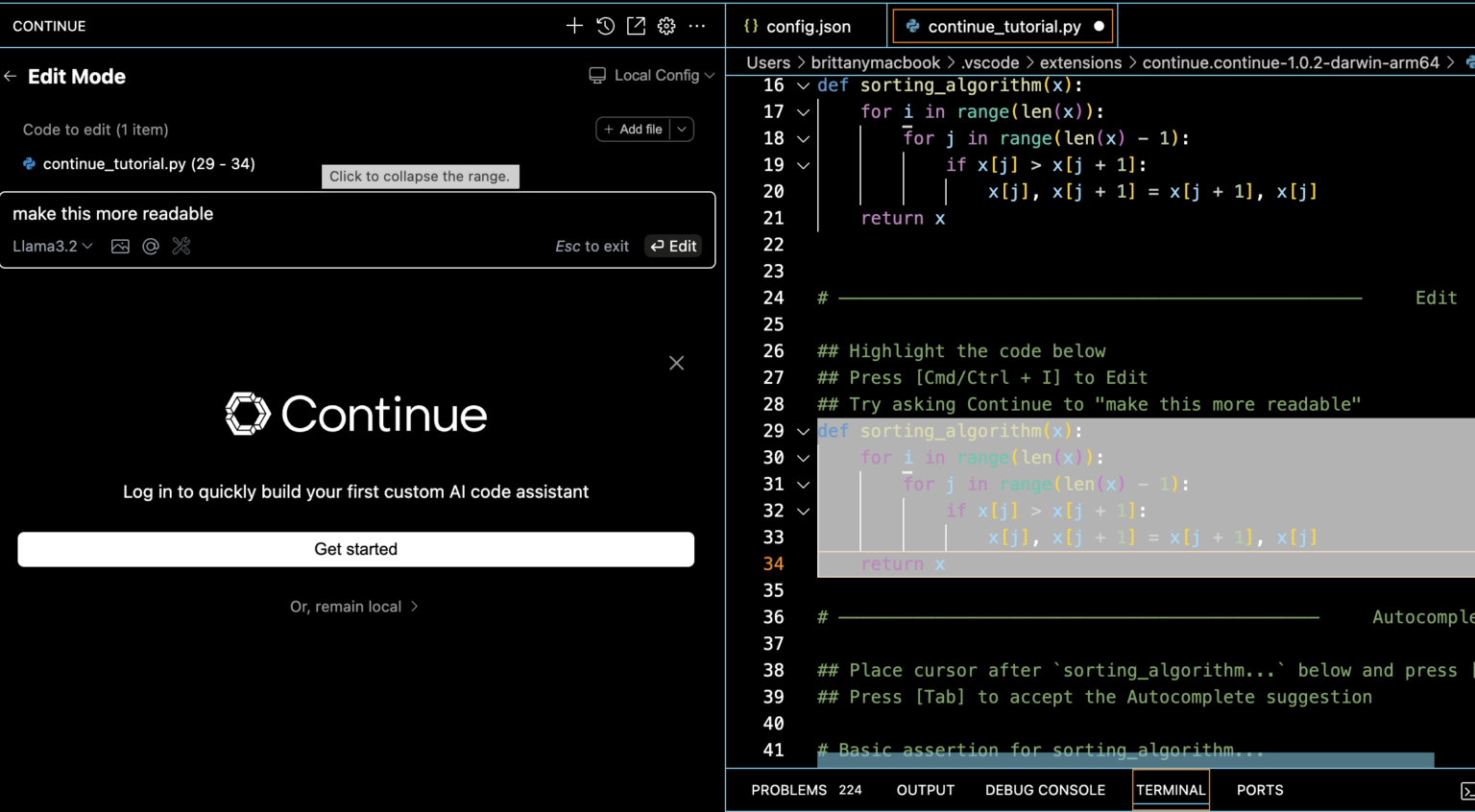The image size is (1475, 812).
Task: Show the DEBUG CONSOLE tab
Action: click(1045, 790)
